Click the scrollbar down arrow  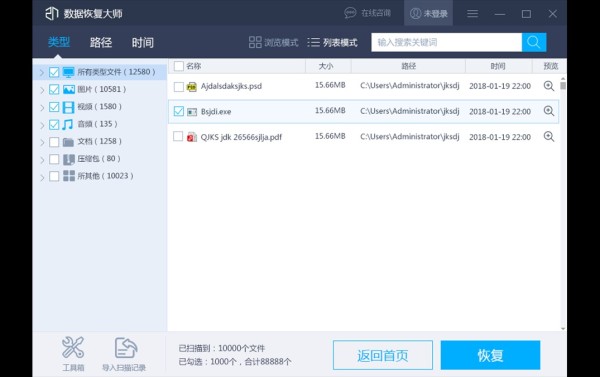(x=562, y=328)
